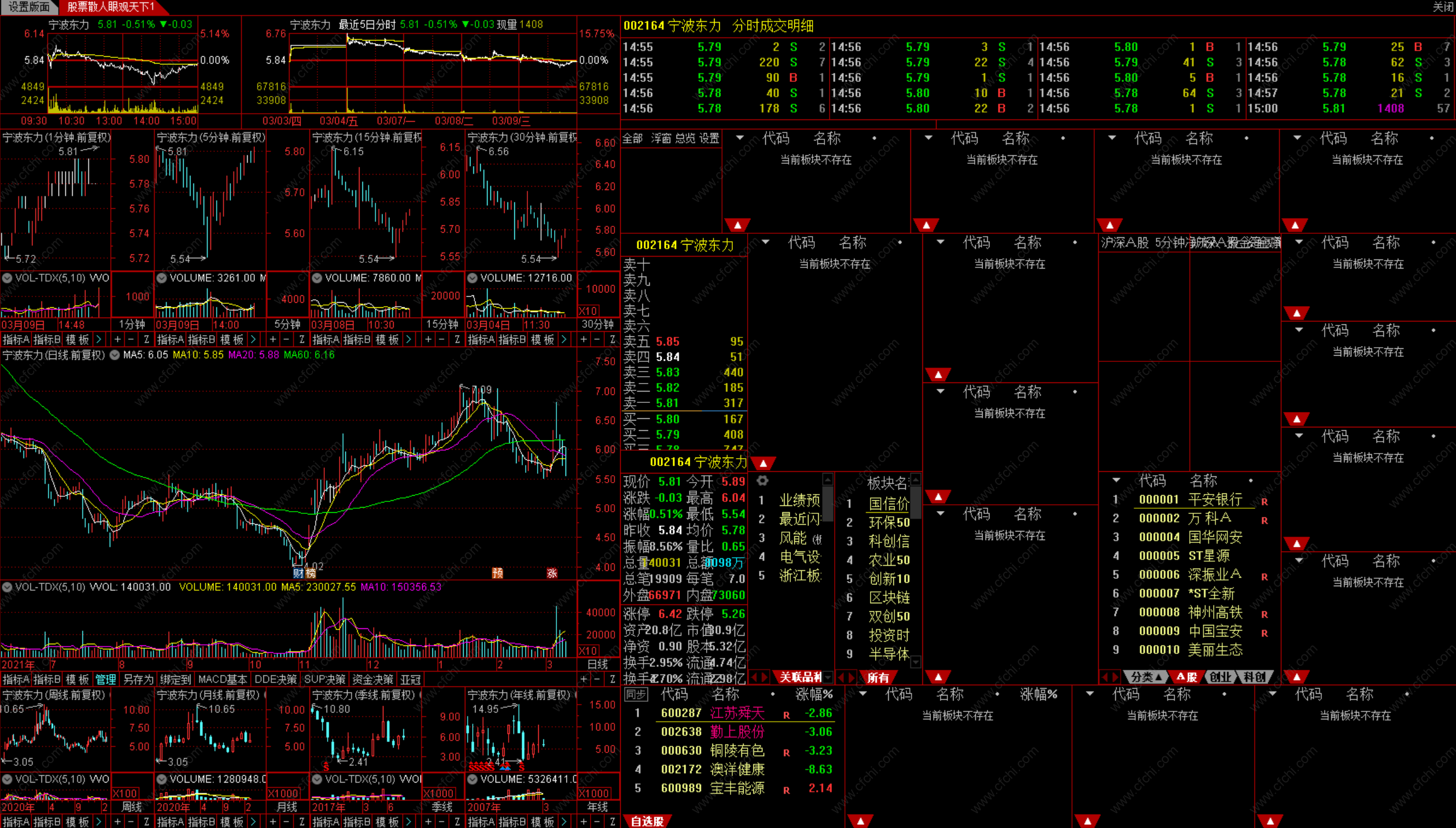Expand dropdown arrow left of A股 list header
The height and width of the screenshot is (828, 1456).
click(1116, 481)
